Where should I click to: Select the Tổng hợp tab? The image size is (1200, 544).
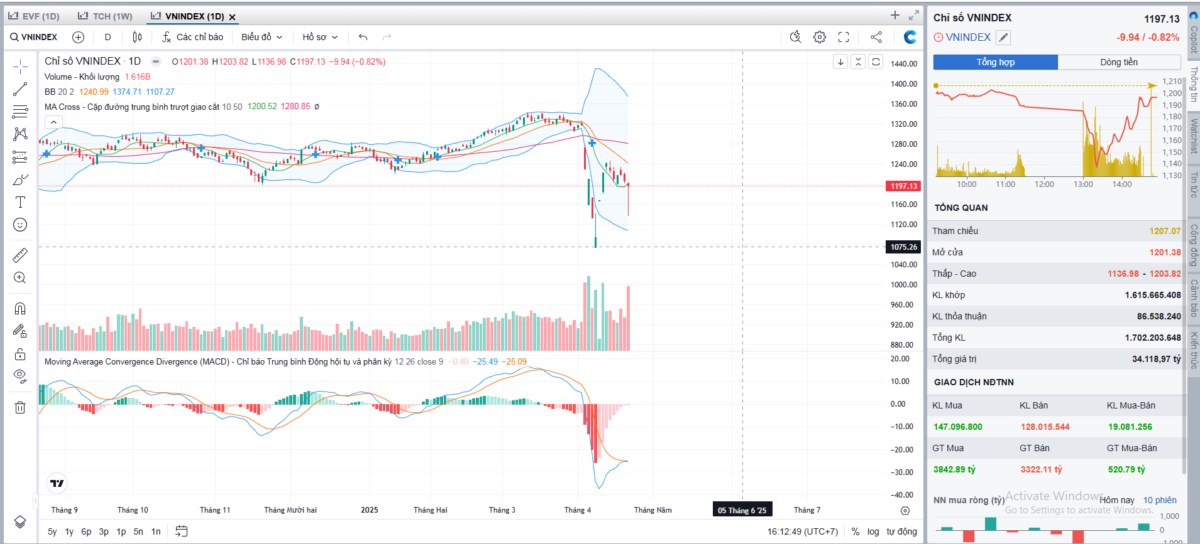995,62
